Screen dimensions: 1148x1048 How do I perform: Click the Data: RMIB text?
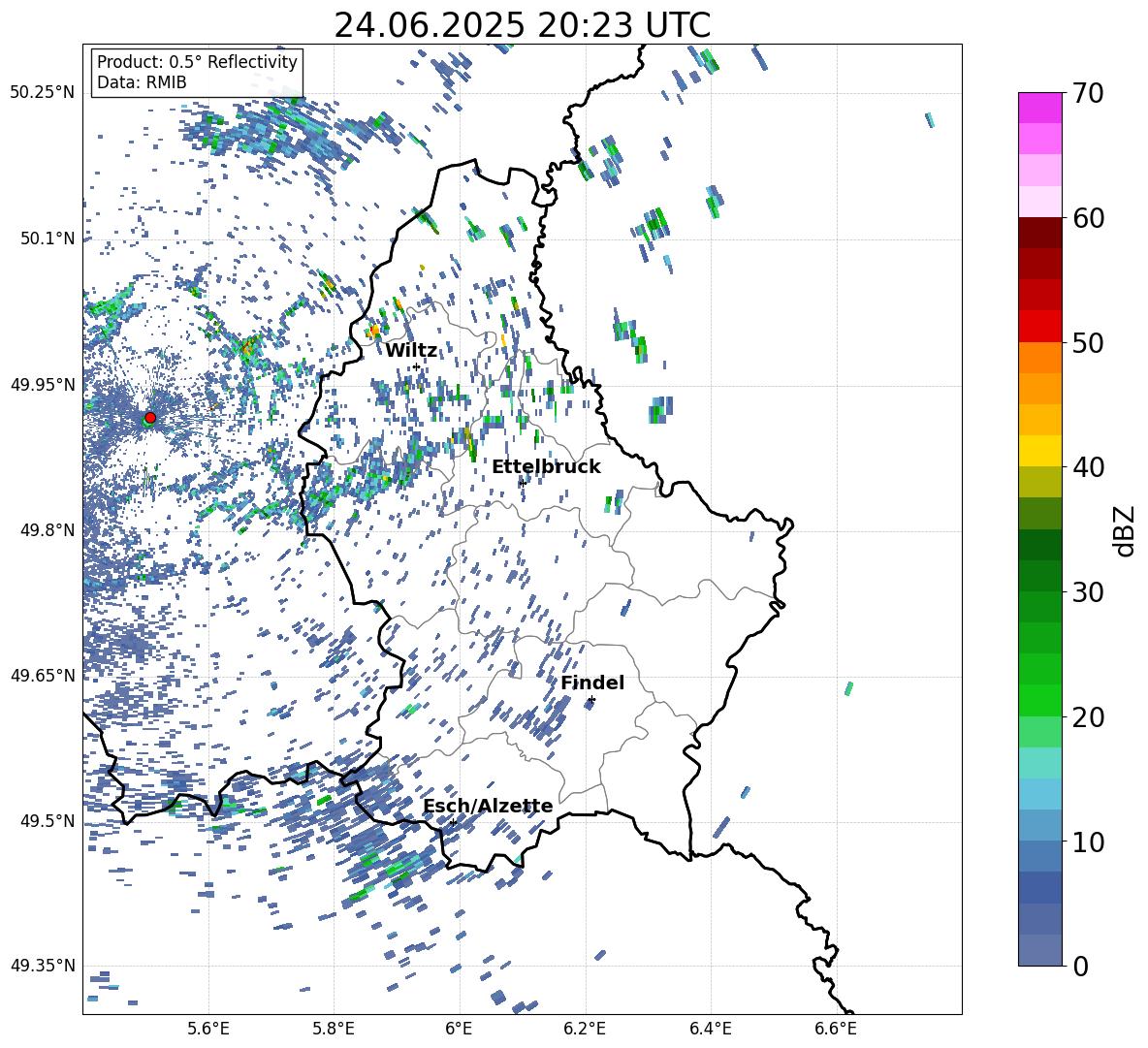pyautogui.click(x=142, y=82)
